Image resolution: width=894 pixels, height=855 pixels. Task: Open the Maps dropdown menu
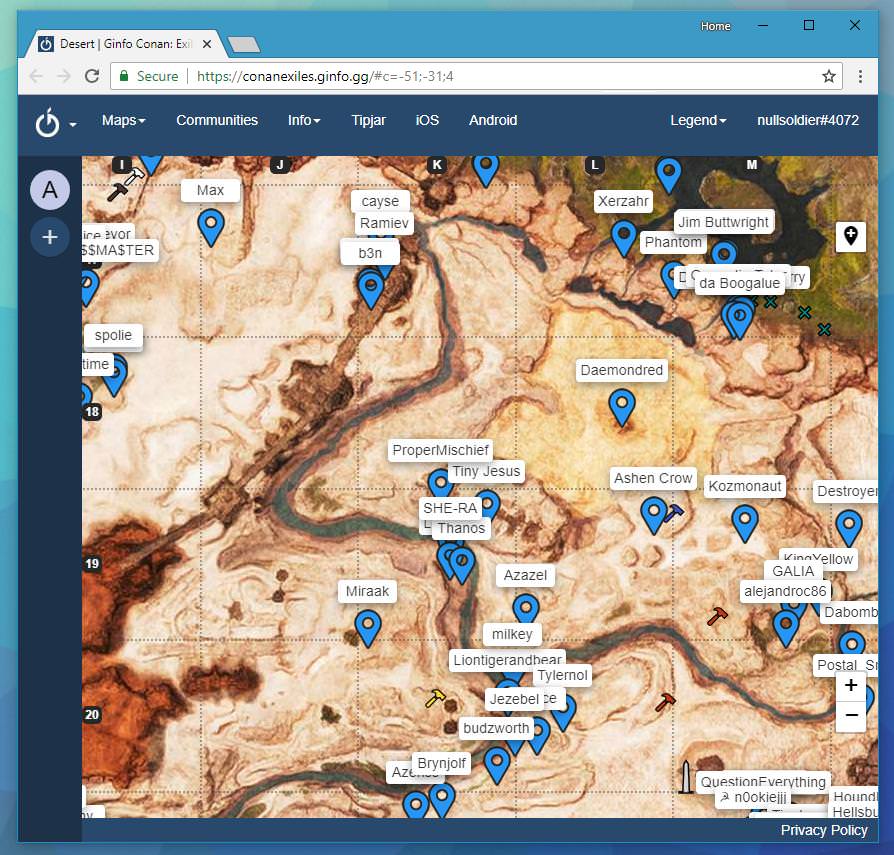(124, 120)
